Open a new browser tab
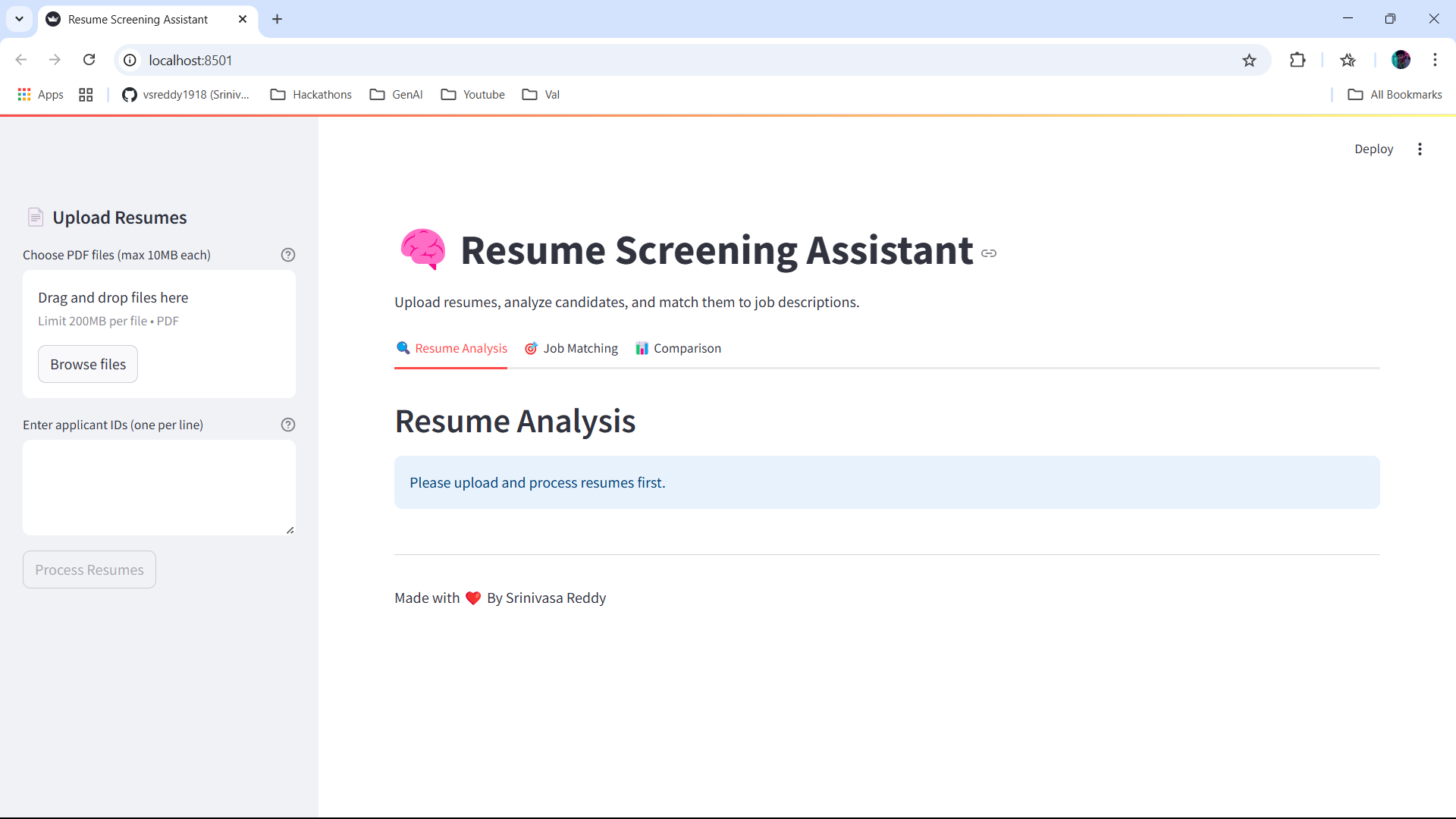This screenshot has width=1456, height=819. pyautogui.click(x=278, y=19)
